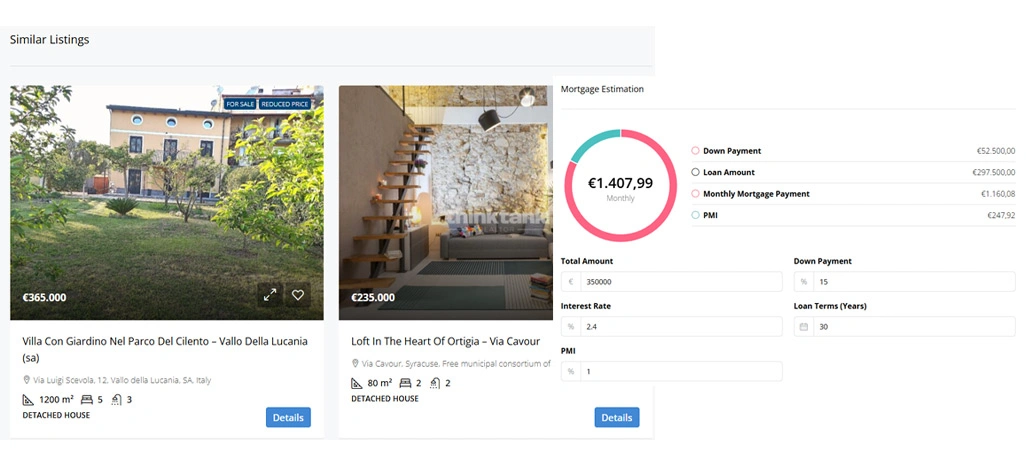This screenshot has width=1026, height=466.
Task: Open Details for the Loft in Ortigia listing
Action: point(616,418)
